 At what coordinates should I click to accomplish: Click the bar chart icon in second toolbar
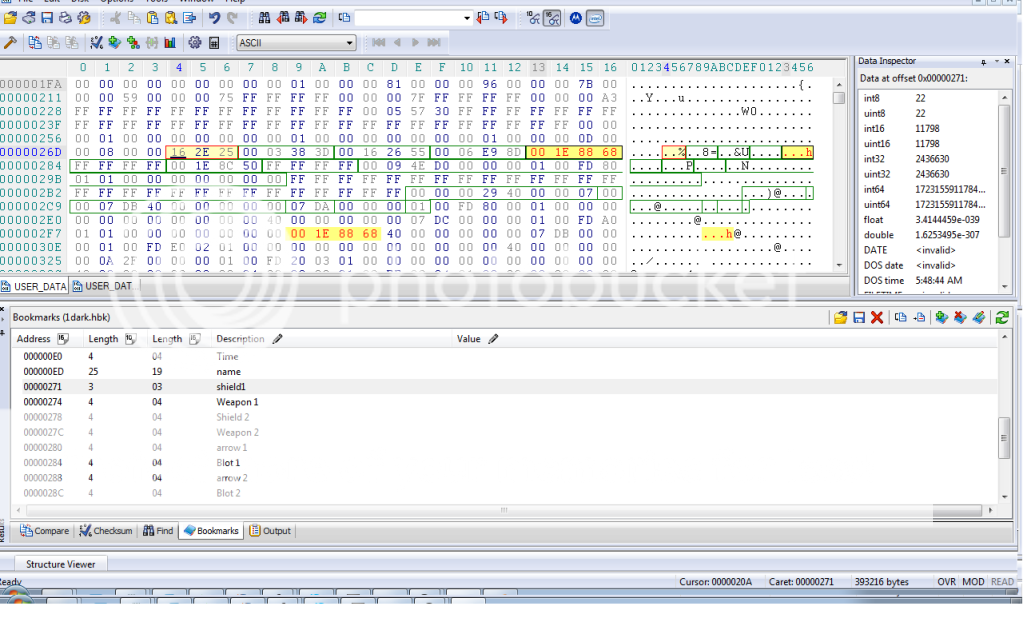click(170, 43)
